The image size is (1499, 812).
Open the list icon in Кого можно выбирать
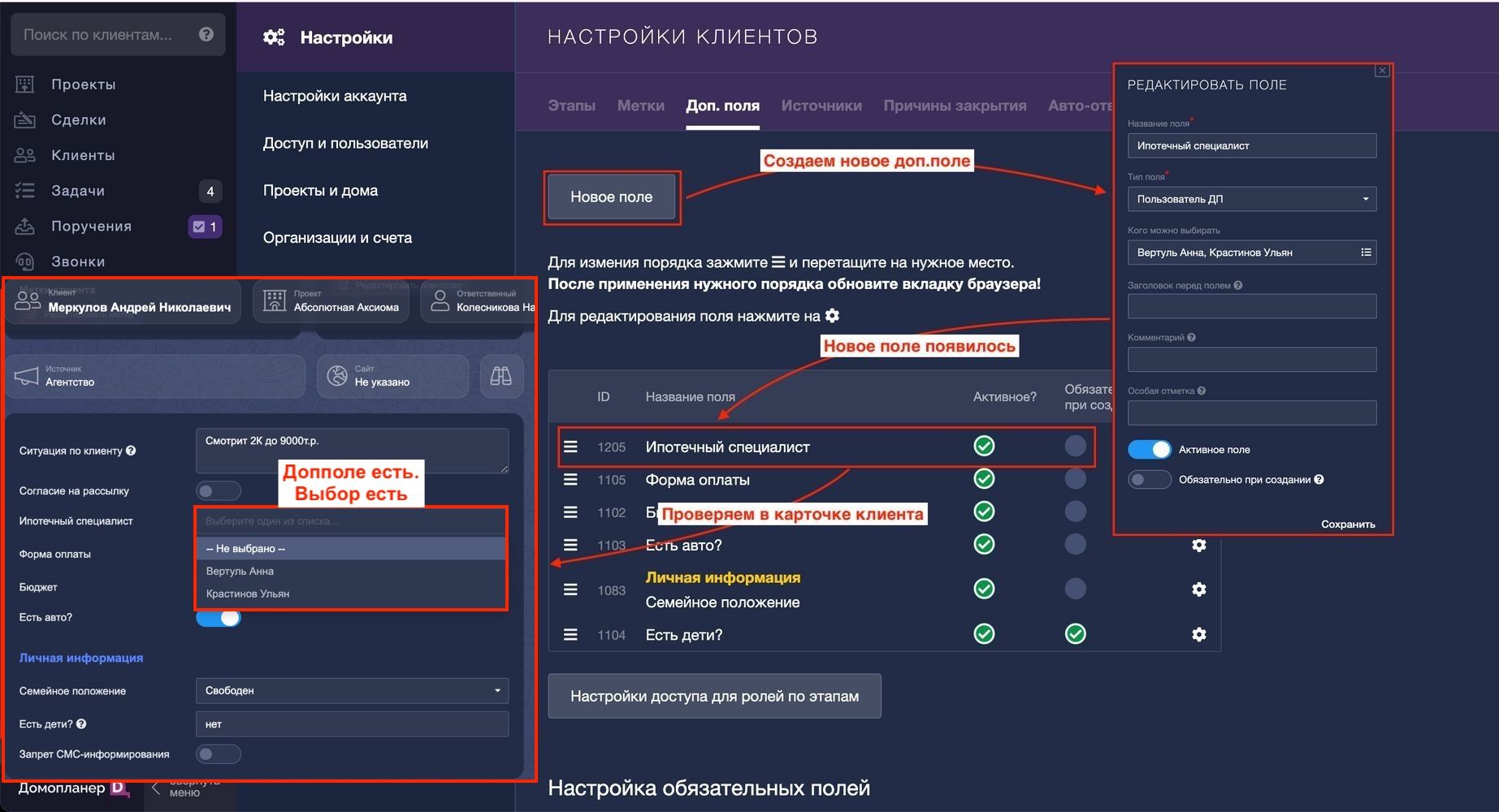[x=1366, y=253]
